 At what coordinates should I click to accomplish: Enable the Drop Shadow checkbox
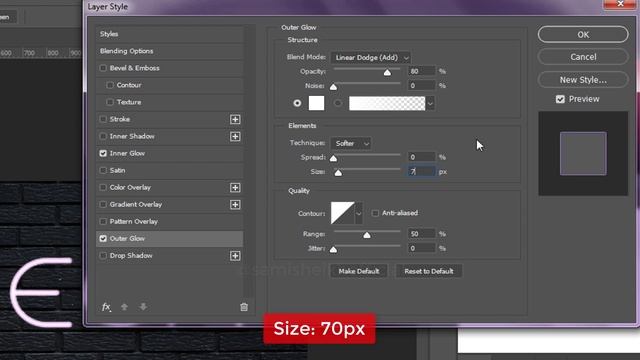click(x=103, y=256)
